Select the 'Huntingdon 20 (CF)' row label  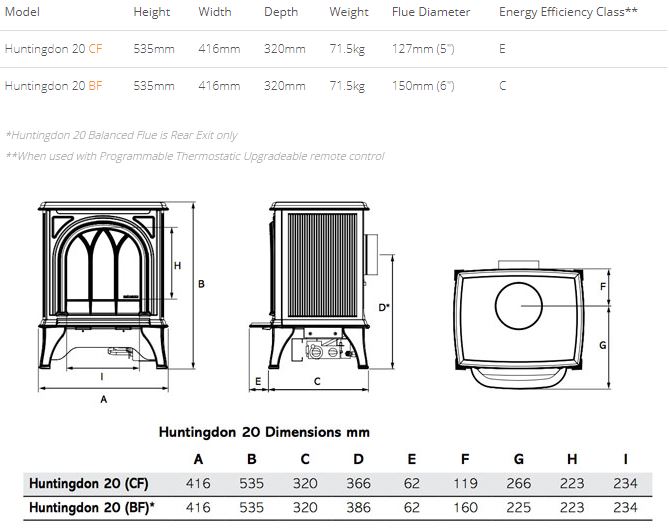[89, 483]
